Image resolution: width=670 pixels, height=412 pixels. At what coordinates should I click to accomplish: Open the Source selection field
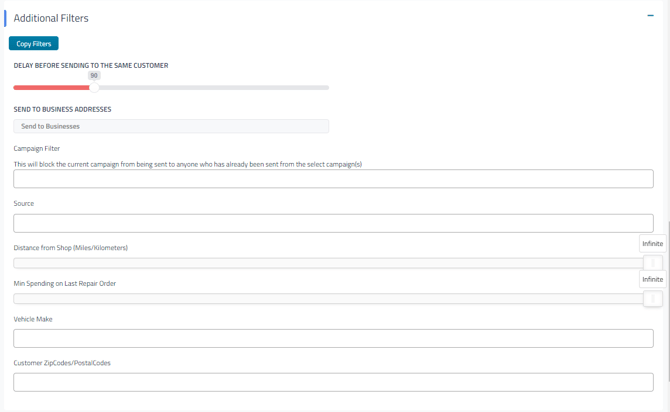(333, 223)
